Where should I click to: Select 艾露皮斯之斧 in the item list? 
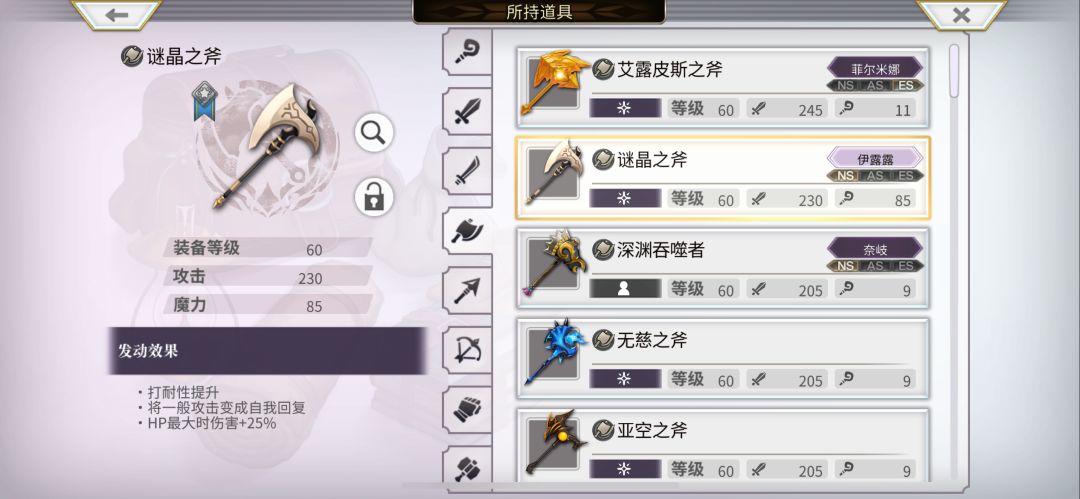click(x=723, y=88)
